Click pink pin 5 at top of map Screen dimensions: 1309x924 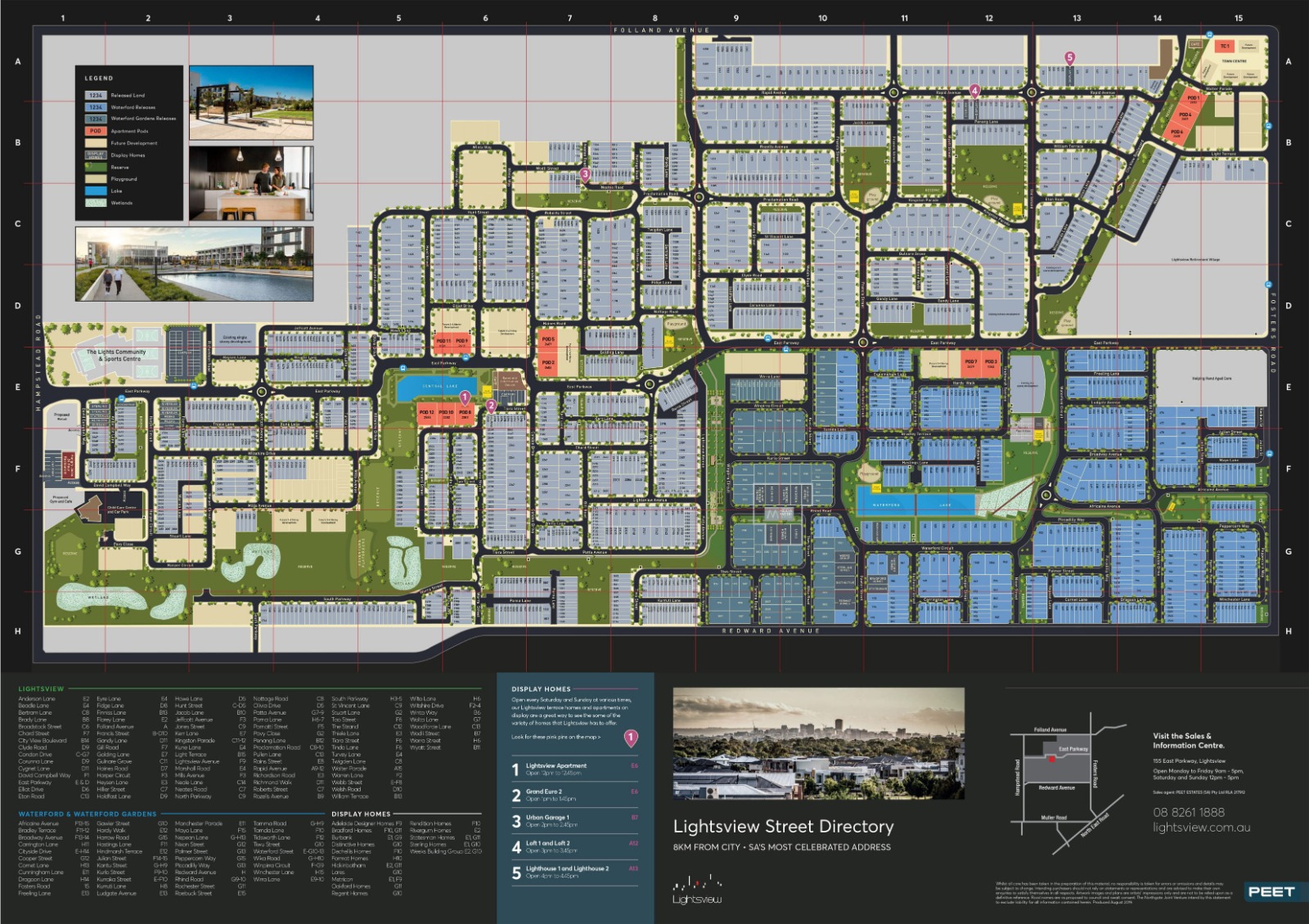click(x=1070, y=56)
